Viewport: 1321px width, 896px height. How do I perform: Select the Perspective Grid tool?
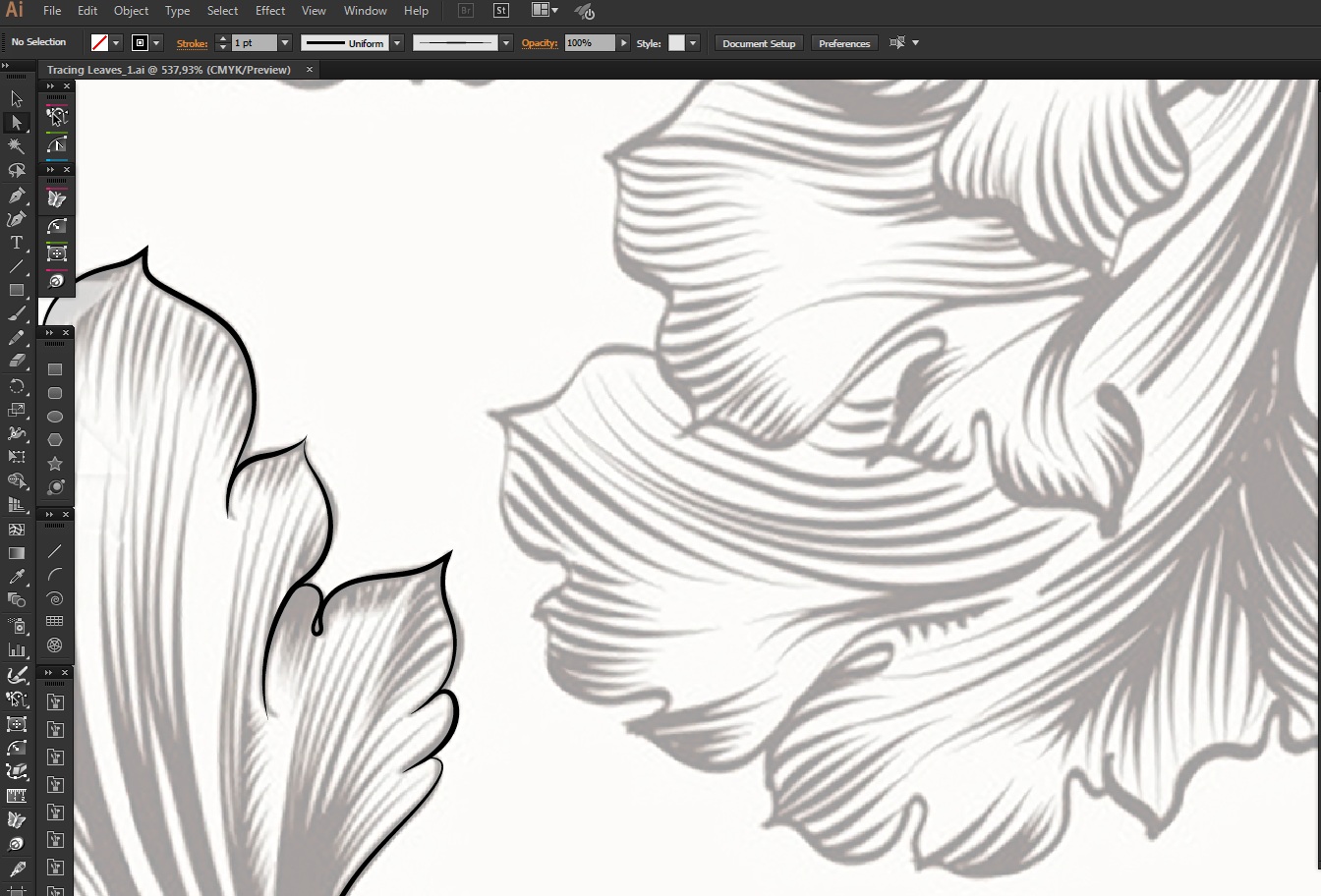click(x=17, y=505)
